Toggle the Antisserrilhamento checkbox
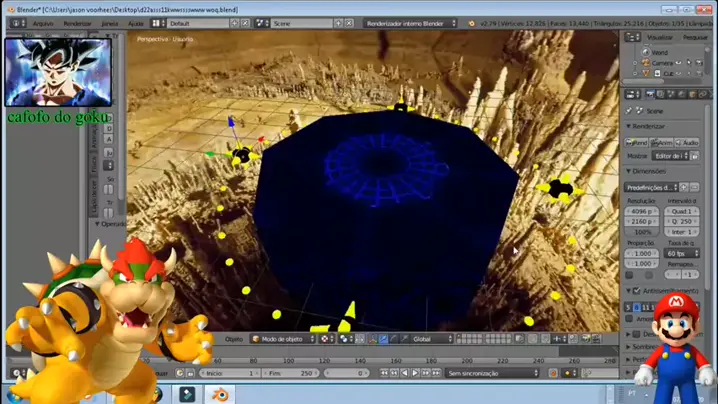This screenshot has height=404, width=718. click(x=636, y=291)
